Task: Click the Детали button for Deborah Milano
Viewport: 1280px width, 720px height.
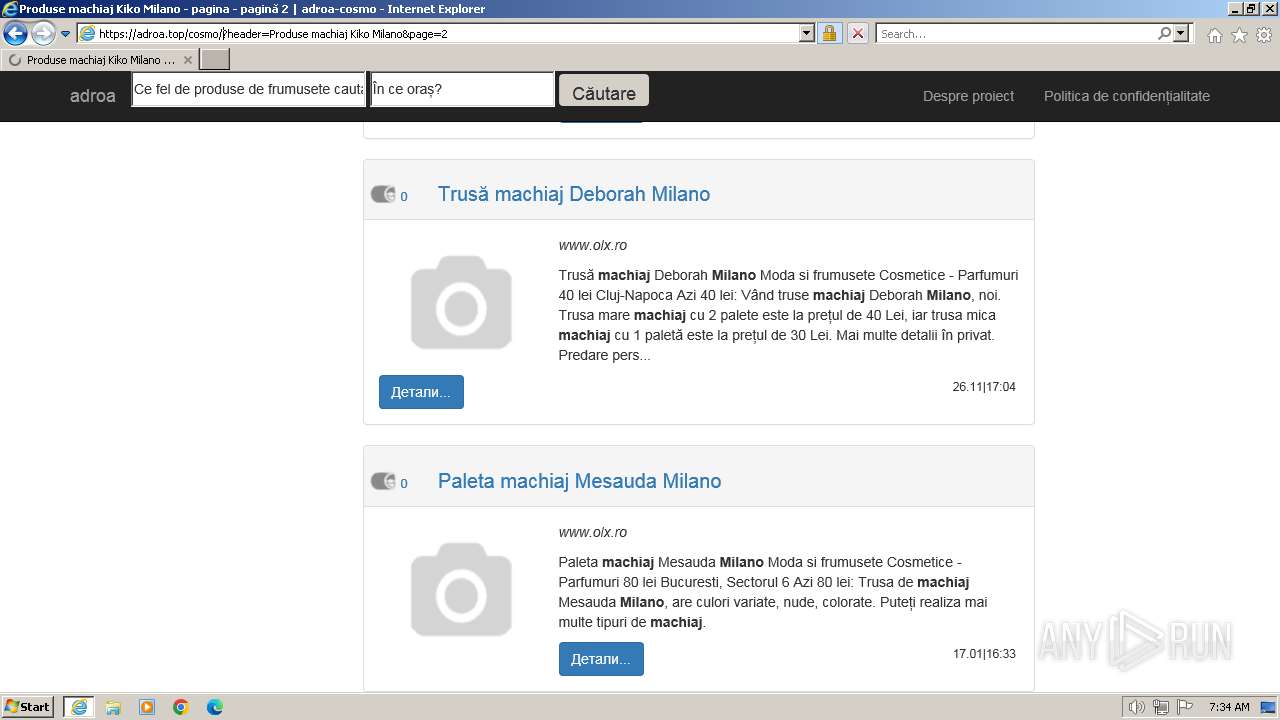Action: tap(421, 392)
